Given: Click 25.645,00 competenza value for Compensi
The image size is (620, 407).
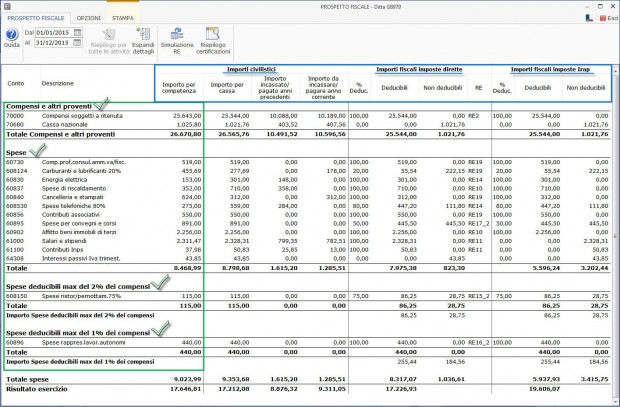Looking at the screenshot, I should (187, 116).
